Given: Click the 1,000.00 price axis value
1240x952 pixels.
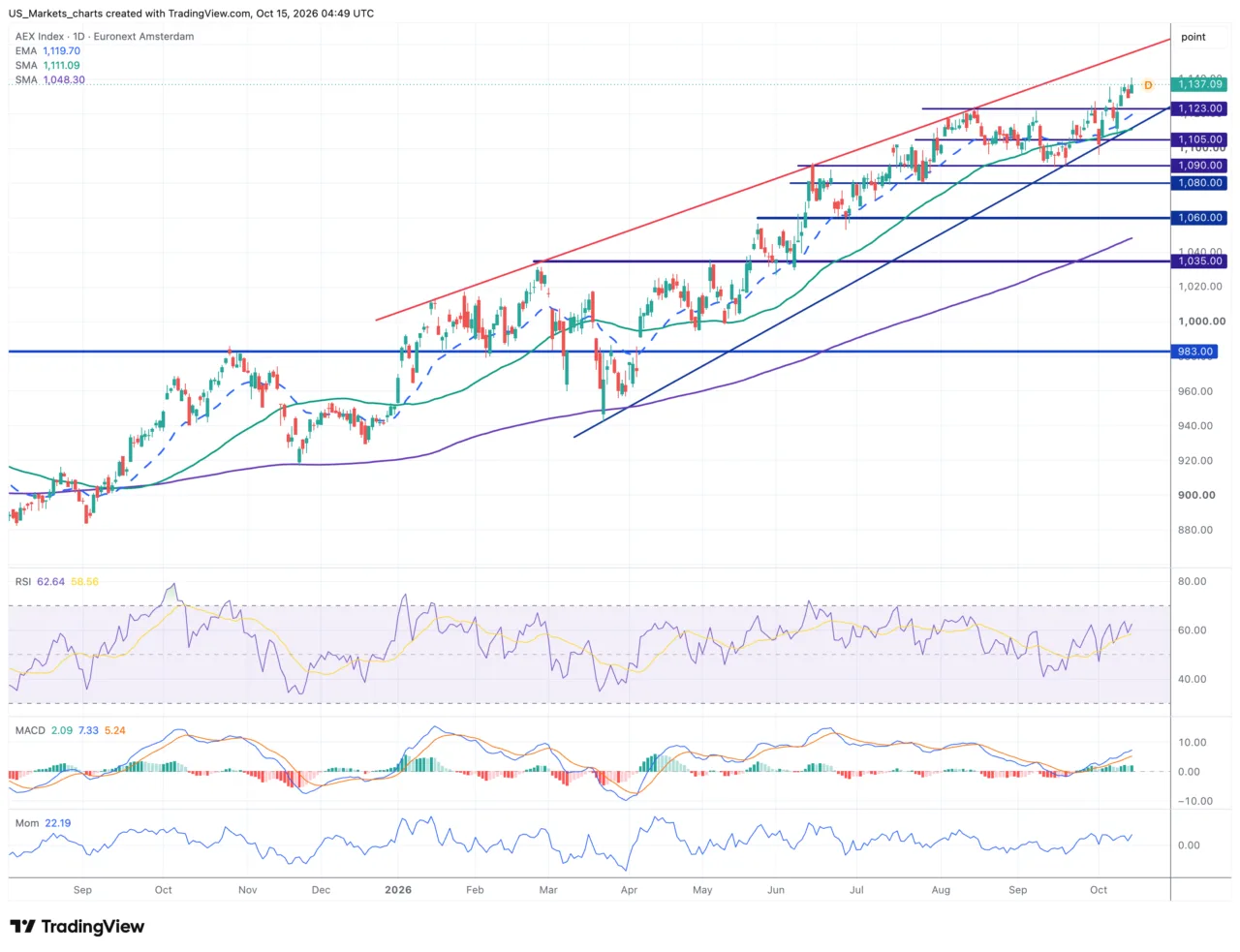Looking at the screenshot, I should coord(1201,322).
